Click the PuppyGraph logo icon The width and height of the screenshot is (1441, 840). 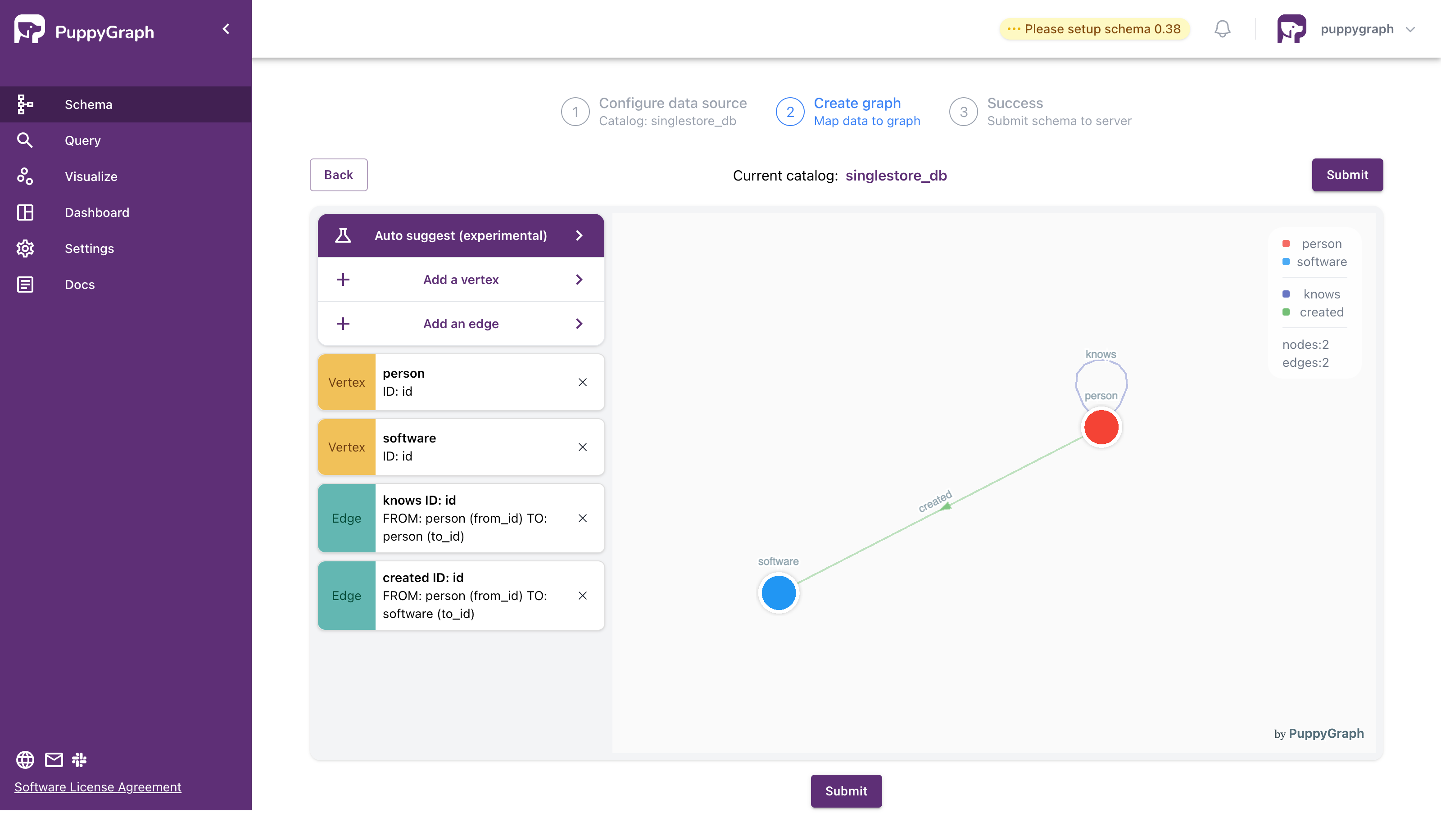tap(28, 31)
